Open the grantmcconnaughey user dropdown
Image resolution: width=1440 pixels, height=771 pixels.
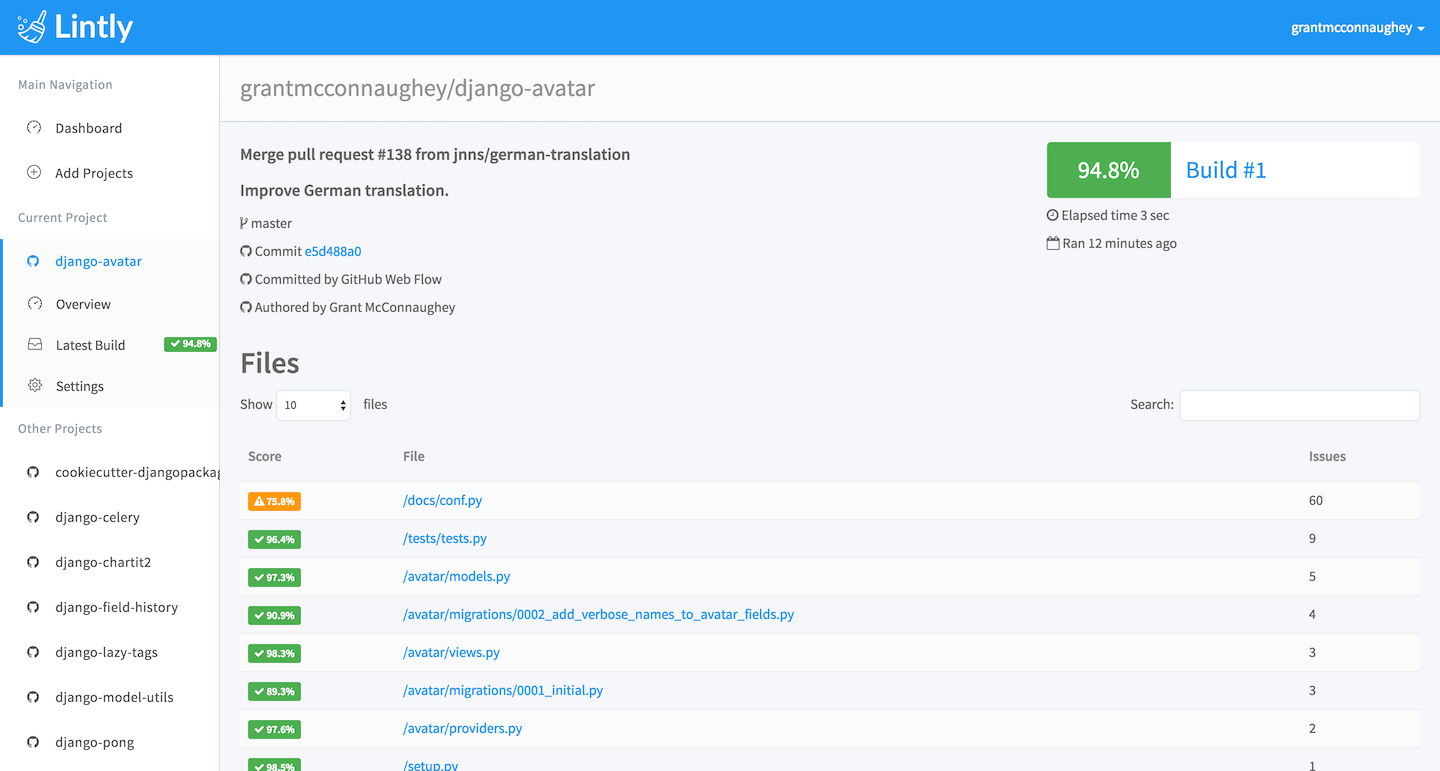pos(1358,28)
